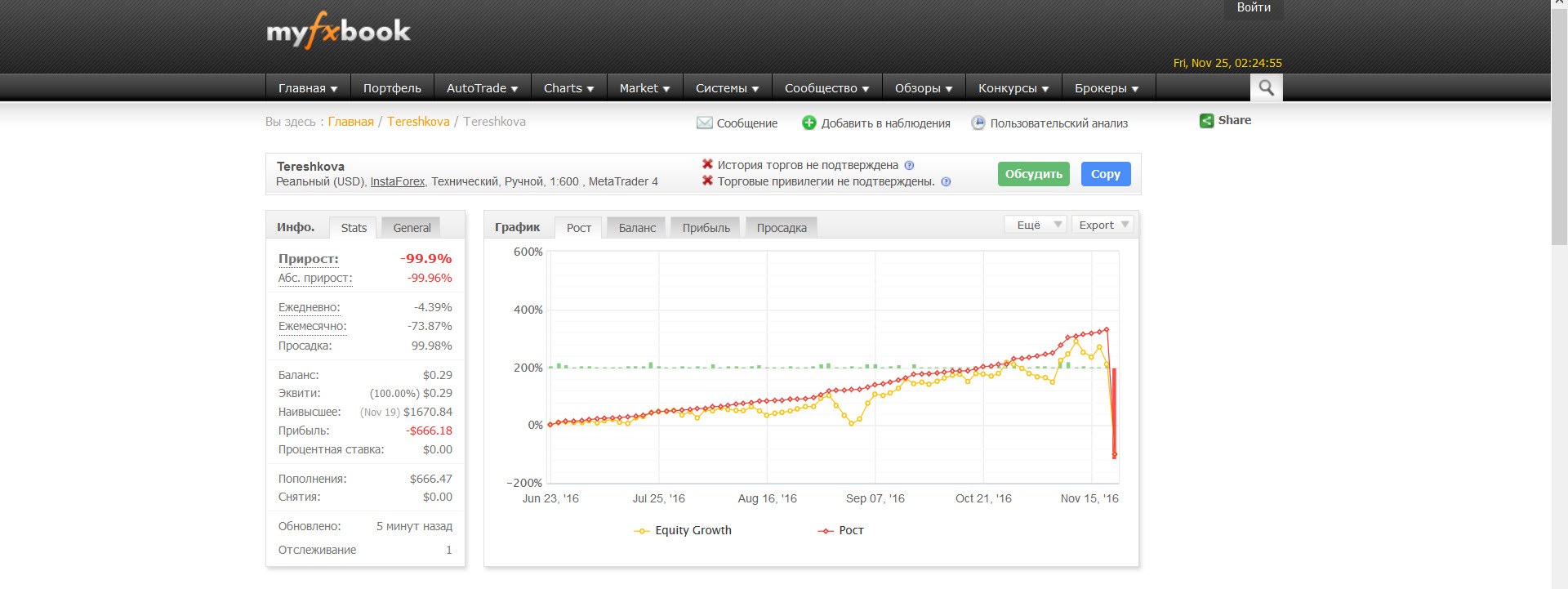Click the orange Tereshkova breadcrumb link

[x=418, y=122]
